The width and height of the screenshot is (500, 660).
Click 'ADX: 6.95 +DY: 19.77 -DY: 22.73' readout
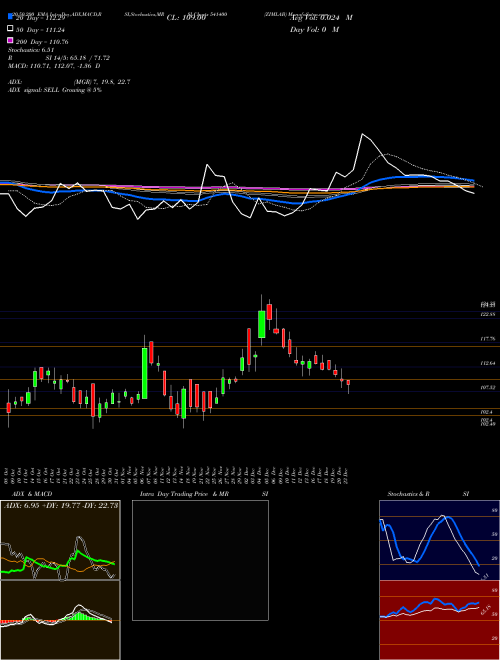coord(61,506)
